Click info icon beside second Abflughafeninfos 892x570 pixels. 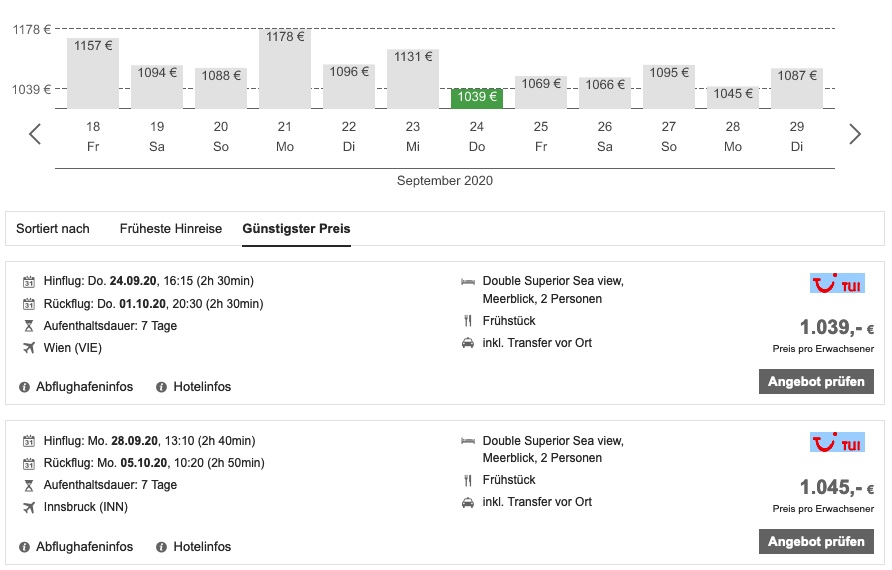click(x=25, y=547)
